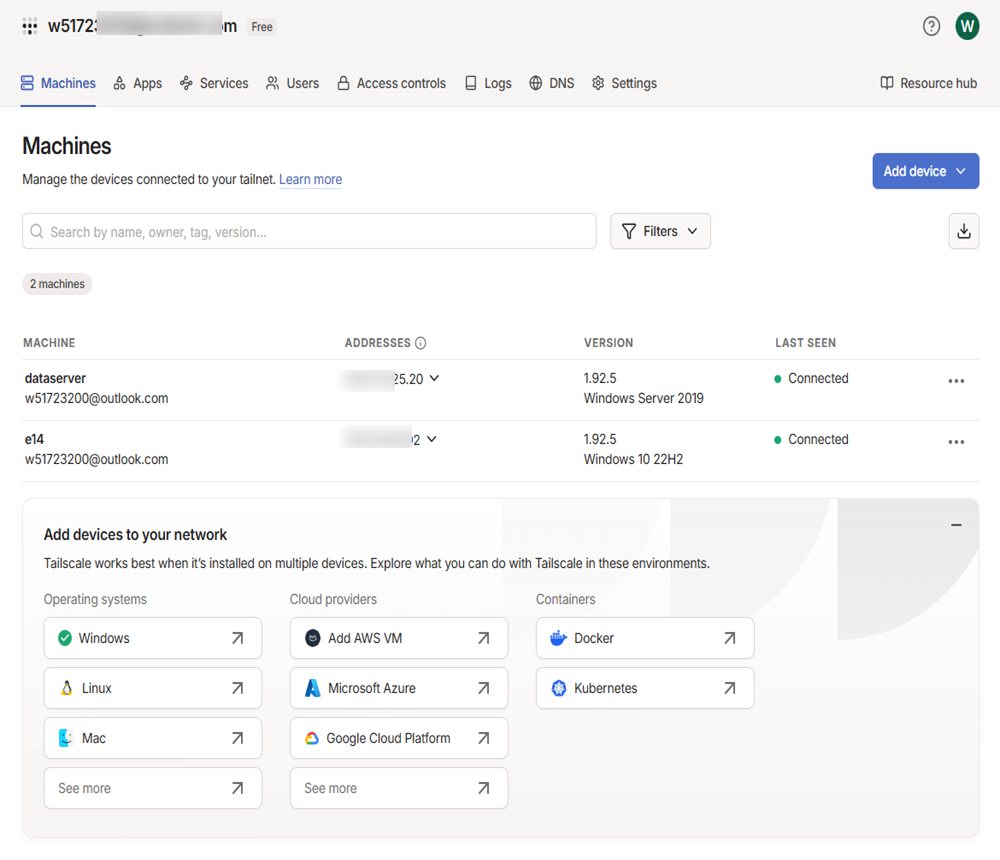The width and height of the screenshot is (1000, 860).
Task: Click the help question mark icon
Action: coord(931,26)
